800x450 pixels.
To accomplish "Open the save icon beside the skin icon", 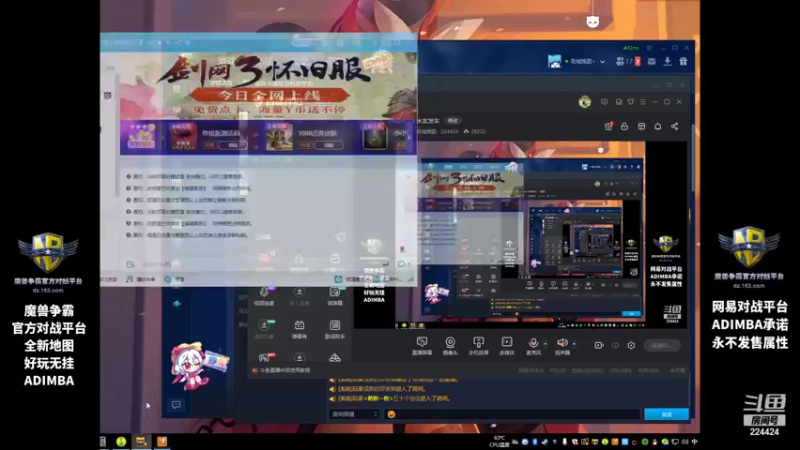I will 618,102.
